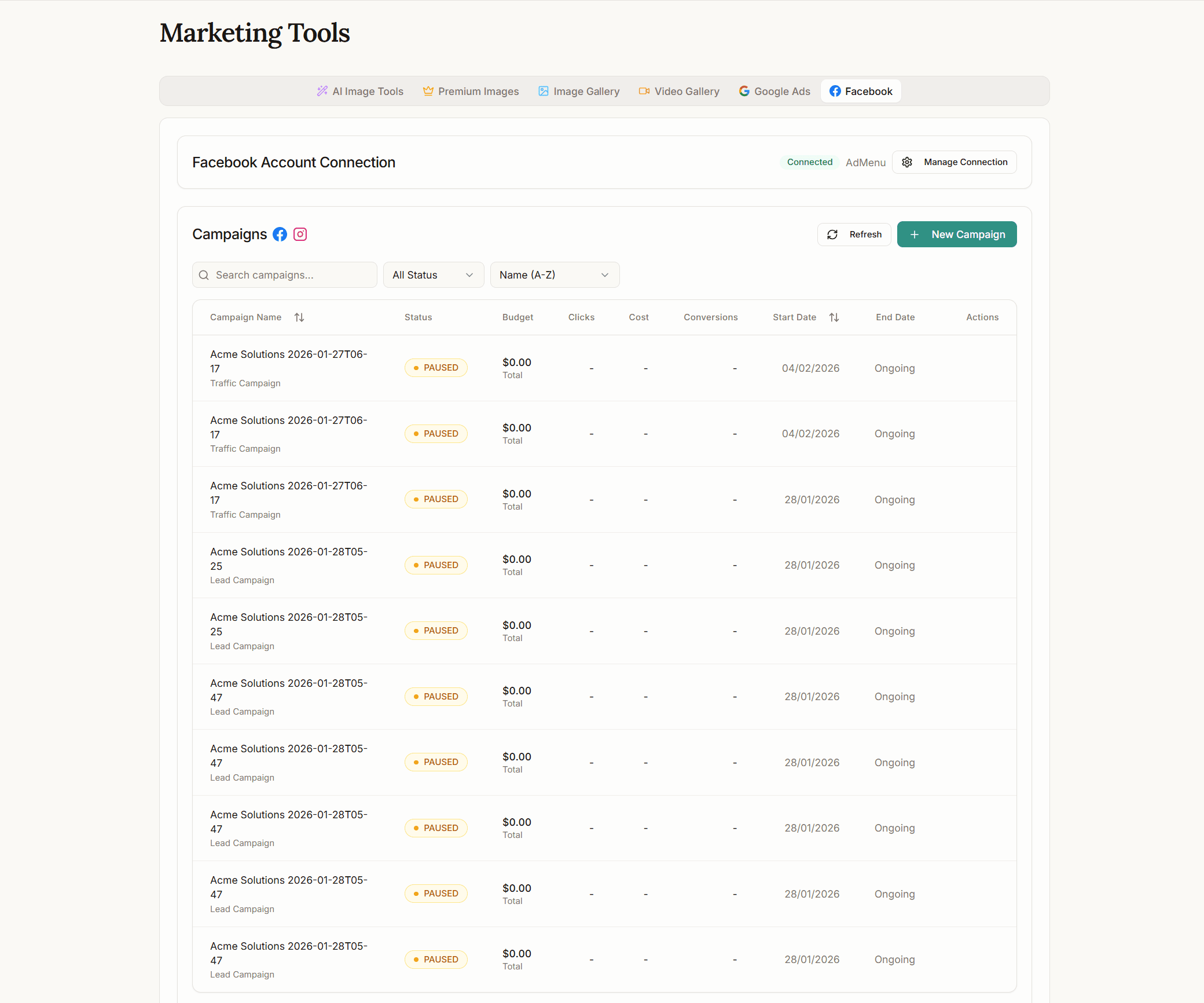Screen dimensions: 1204x1003
Task: Click the Start Date column header
Action: click(x=794, y=317)
